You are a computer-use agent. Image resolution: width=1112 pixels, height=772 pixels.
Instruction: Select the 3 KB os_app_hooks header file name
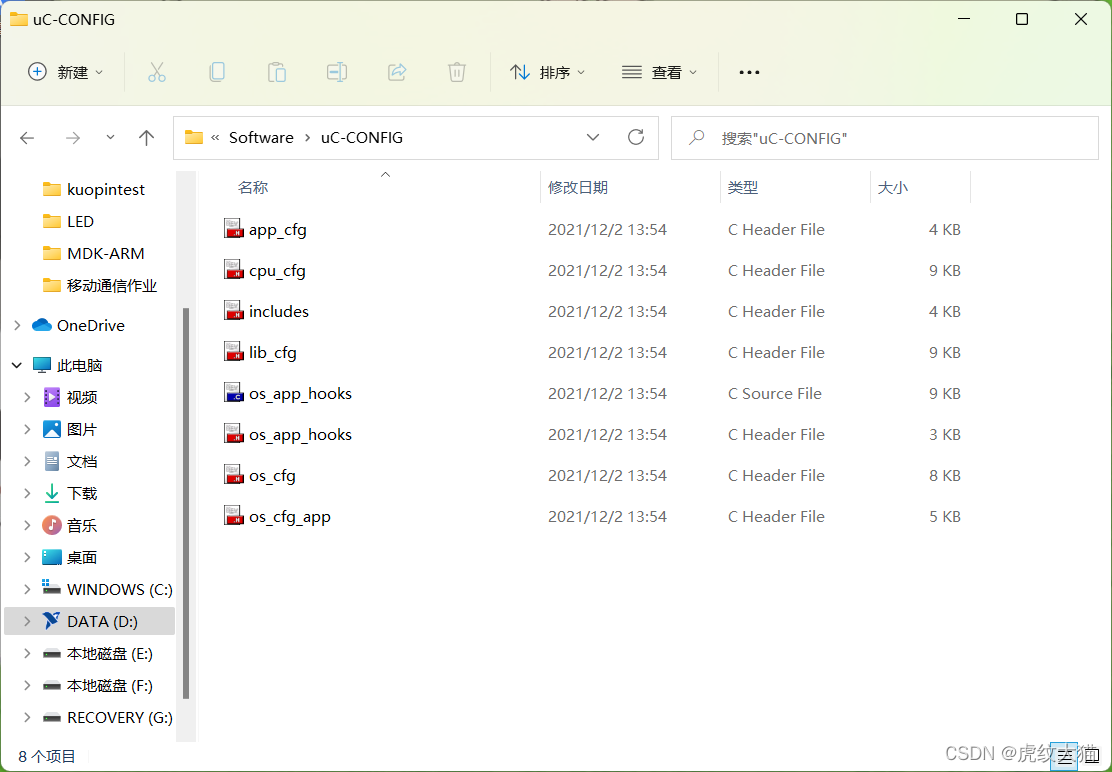pyautogui.click(x=301, y=435)
